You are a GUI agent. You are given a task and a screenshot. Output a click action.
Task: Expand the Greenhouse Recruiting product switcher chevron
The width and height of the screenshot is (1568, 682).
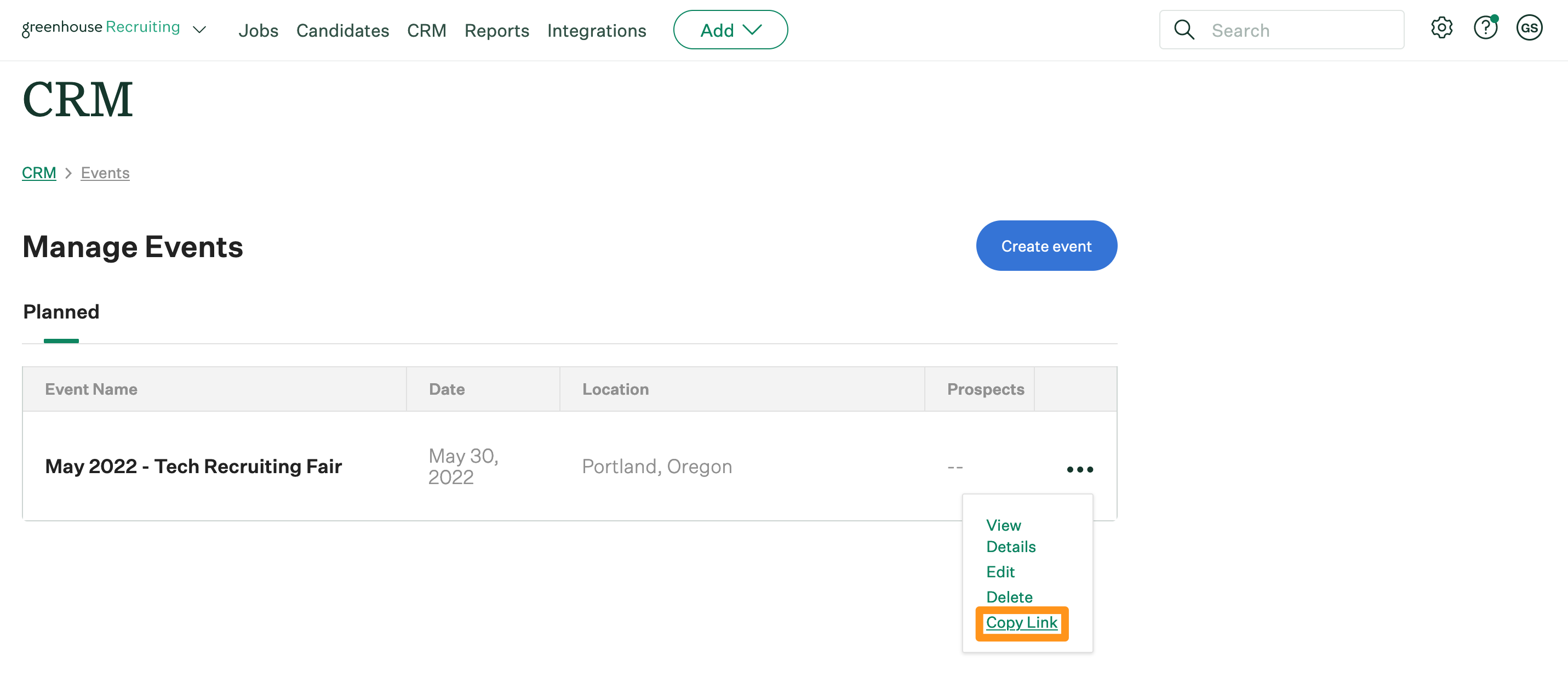(199, 30)
